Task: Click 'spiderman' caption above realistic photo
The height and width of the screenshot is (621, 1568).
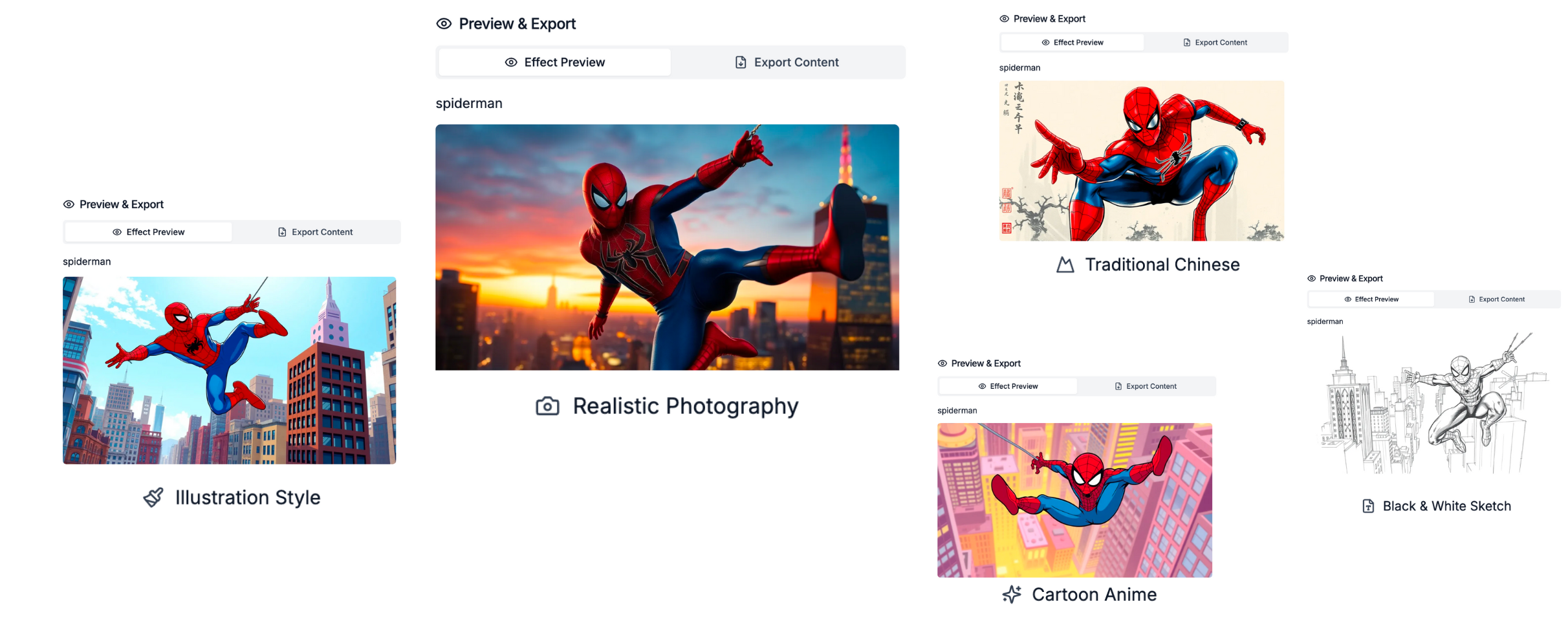Action: click(469, 103)
